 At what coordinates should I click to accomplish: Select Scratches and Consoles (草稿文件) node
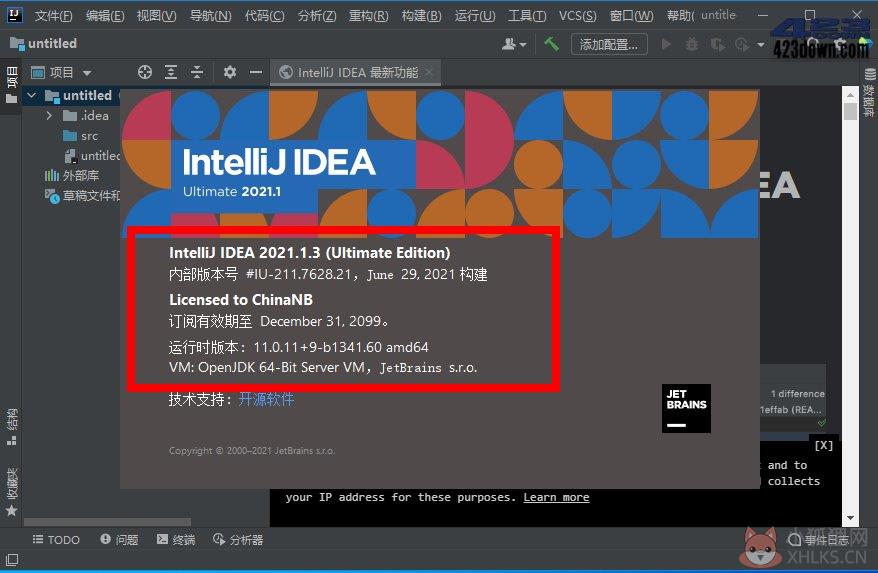82,196
